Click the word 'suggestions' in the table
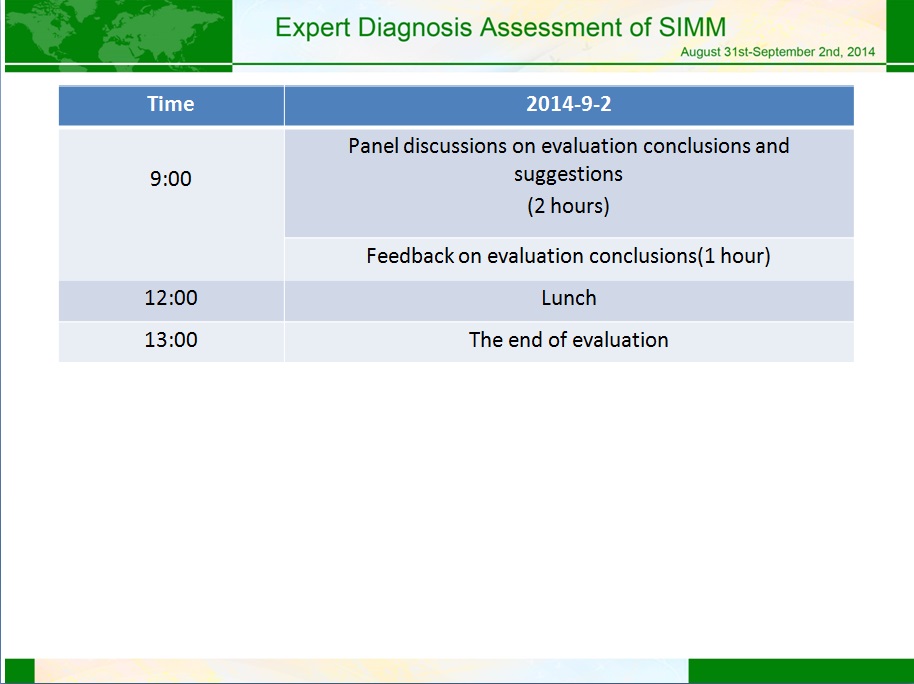The image size is (914, 684). point(568,174)
